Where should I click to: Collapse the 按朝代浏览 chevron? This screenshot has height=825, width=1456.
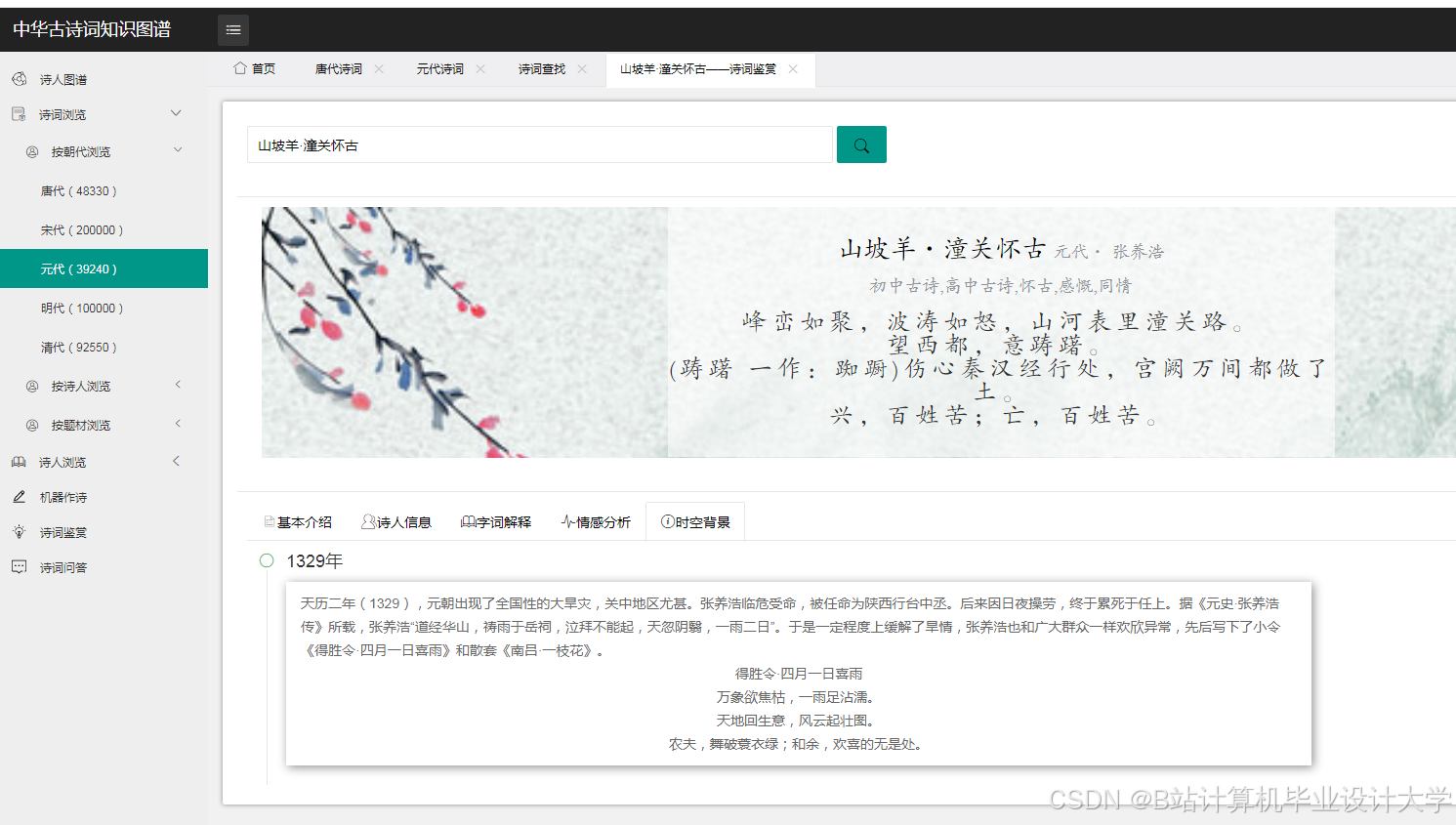pos(177,150)
